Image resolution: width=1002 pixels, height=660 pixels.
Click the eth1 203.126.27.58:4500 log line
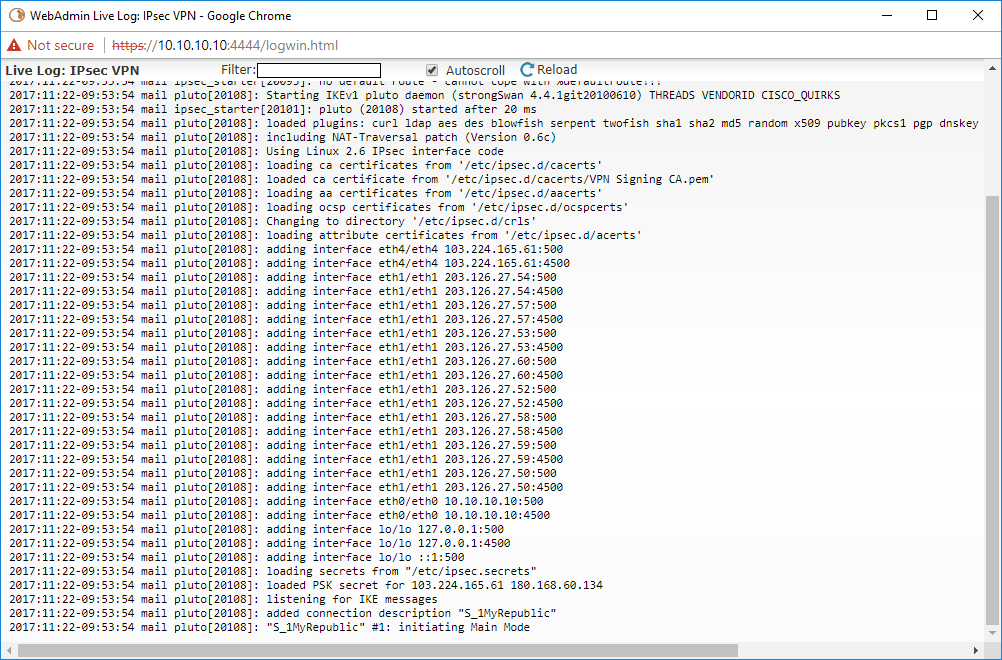point(286,433)
